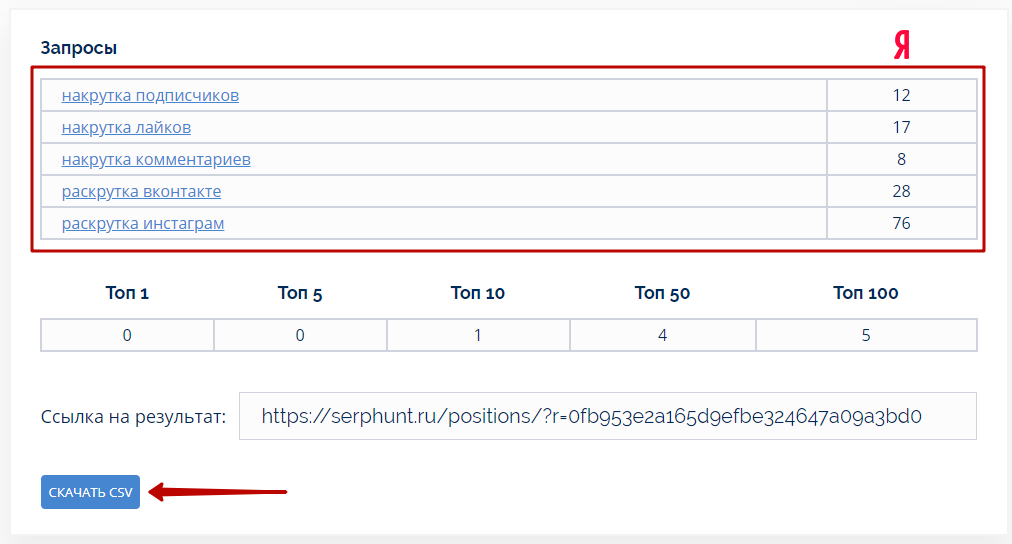Image resolution: width=1012 pixels, height=544 pixels.
Task: Select position value 76 cell
Action: tap(902, 223)
